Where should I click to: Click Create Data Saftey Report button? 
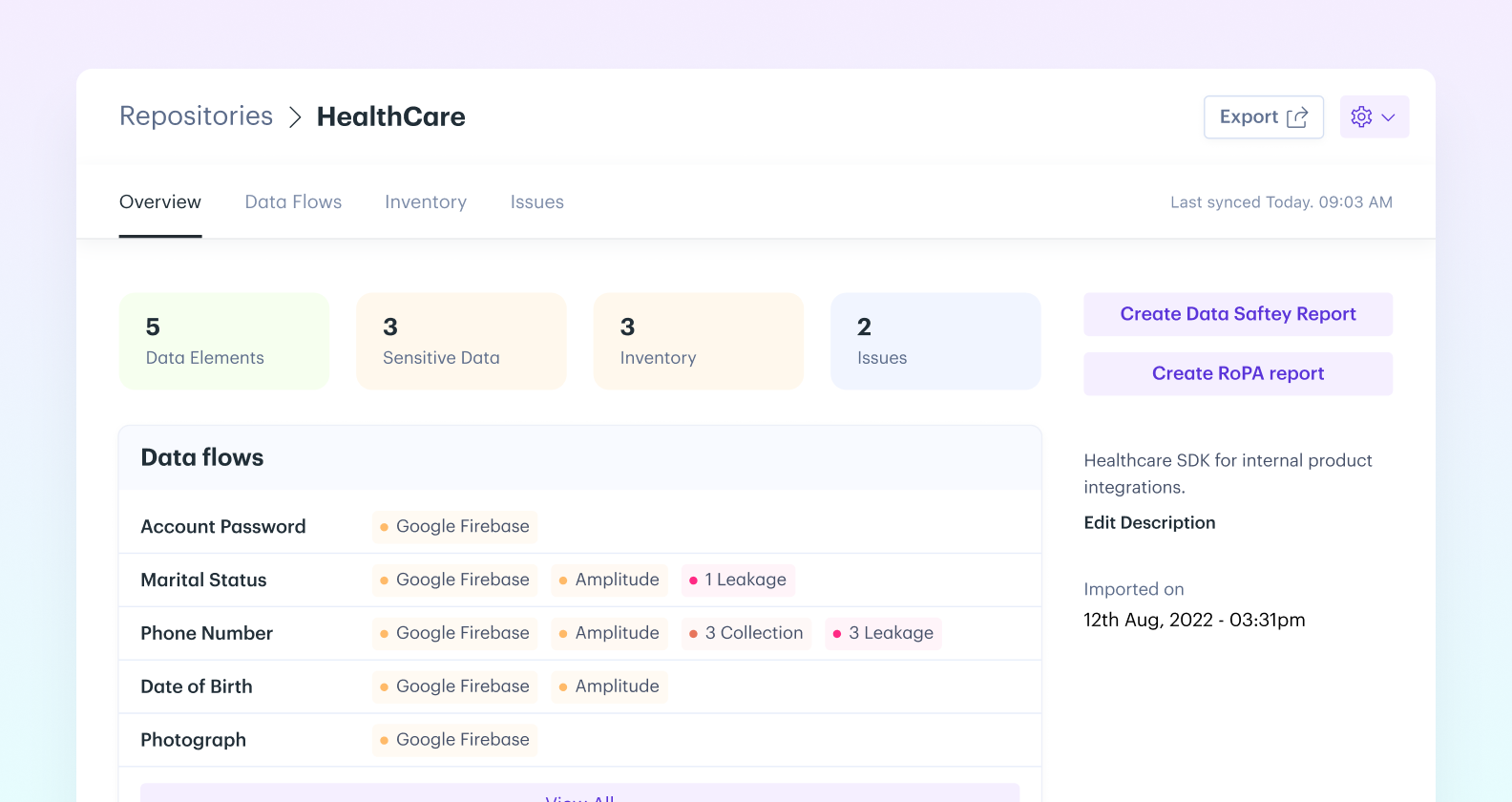coord(1238,314)
